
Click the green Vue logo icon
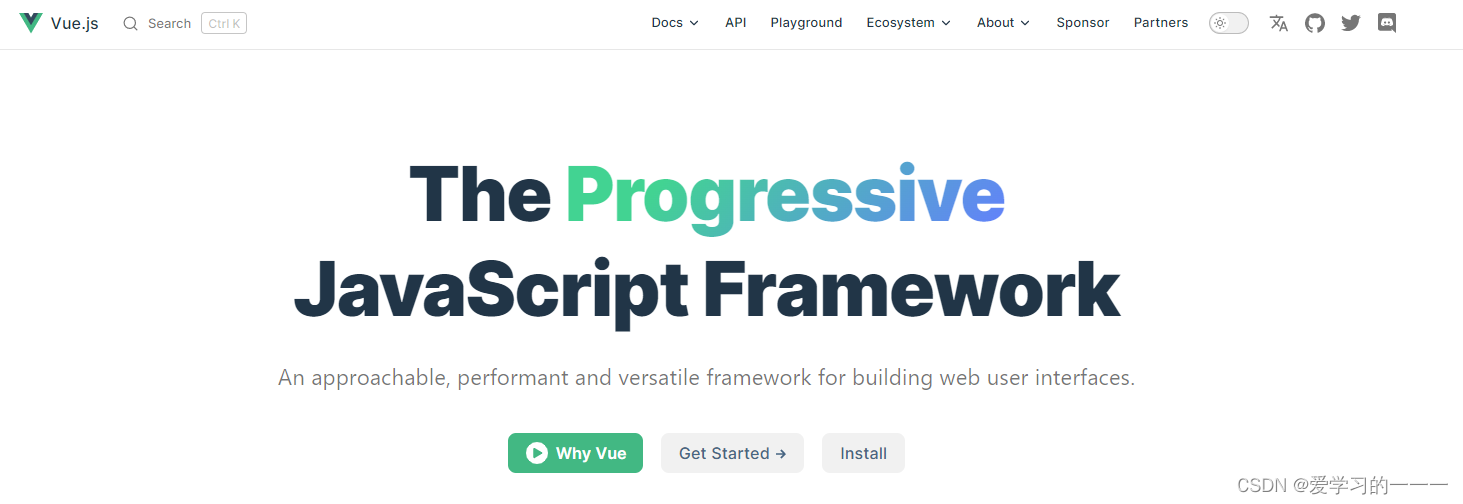pos(31,23)
